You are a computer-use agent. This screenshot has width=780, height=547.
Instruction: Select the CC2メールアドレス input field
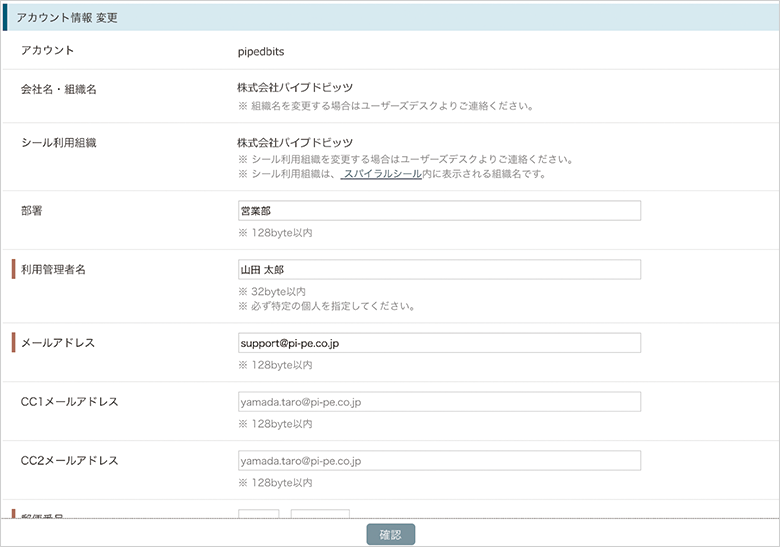pos(438,461)
